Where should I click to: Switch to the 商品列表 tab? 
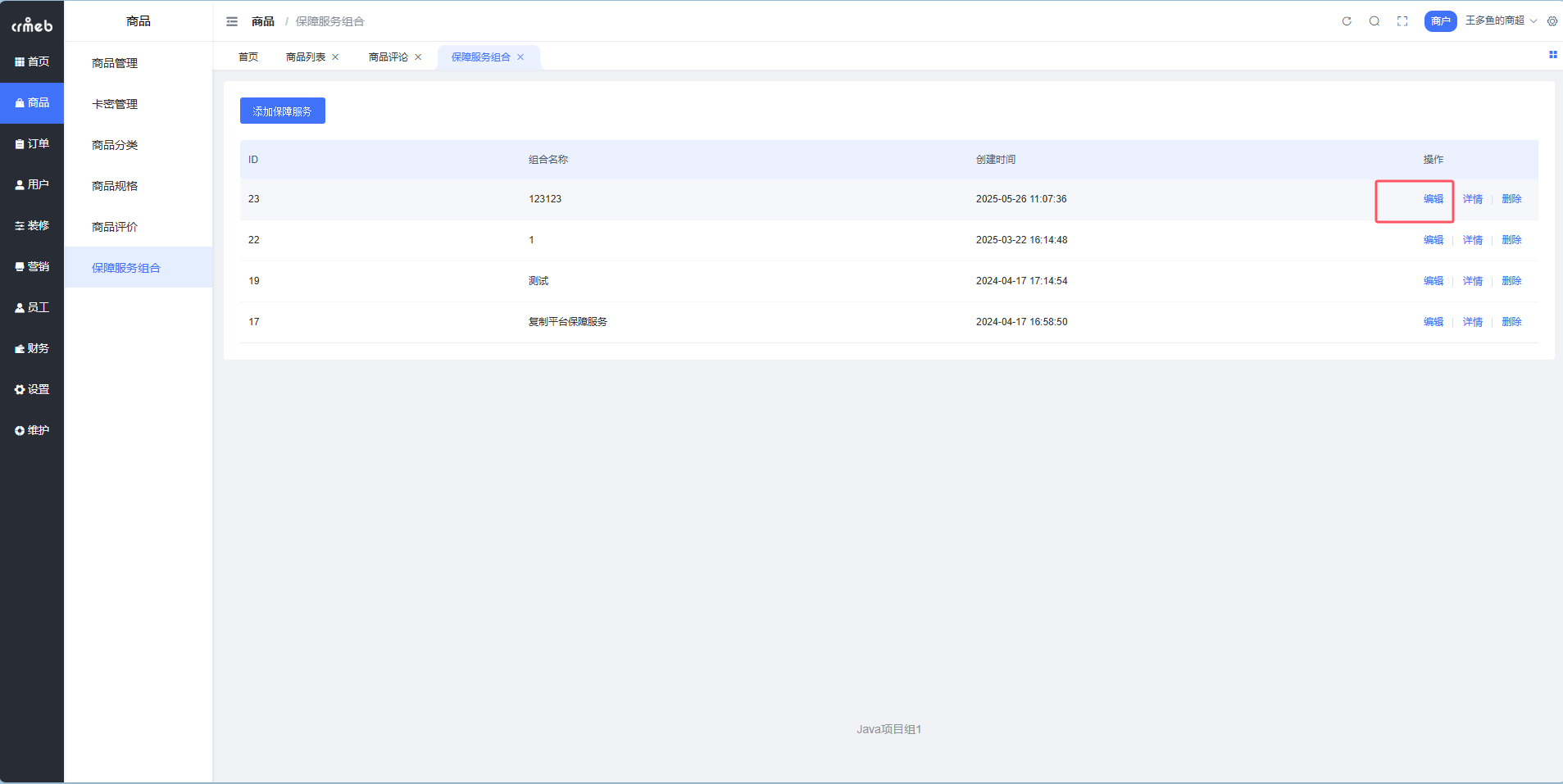305,57
